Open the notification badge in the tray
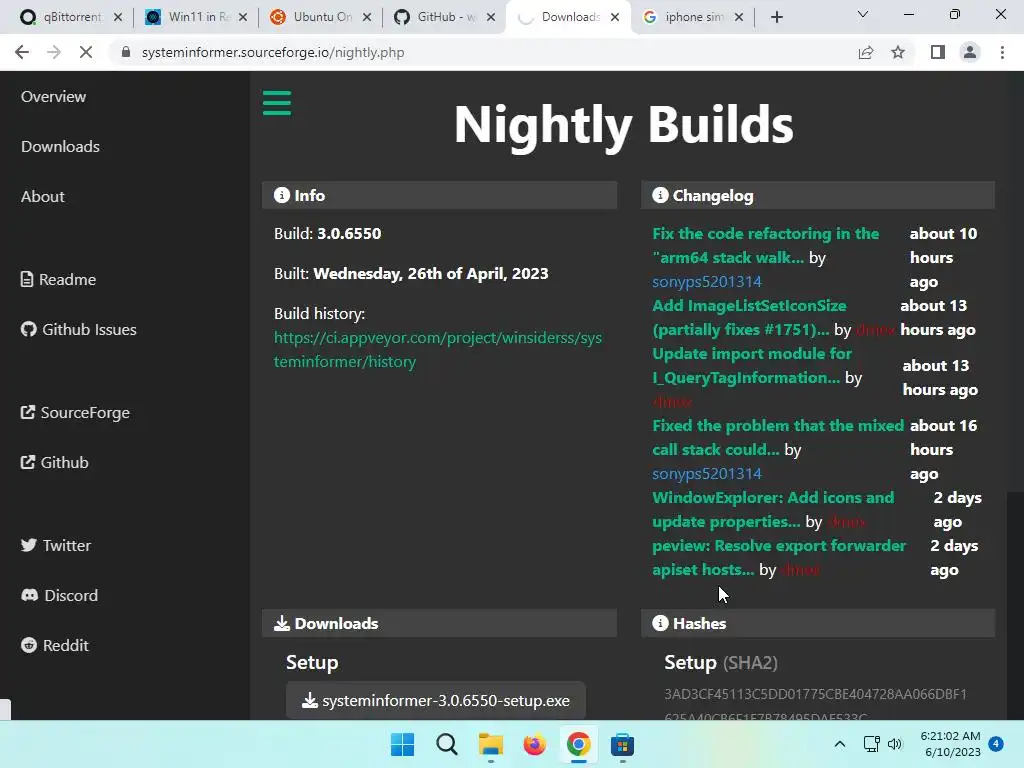 [x=996, y=744]
